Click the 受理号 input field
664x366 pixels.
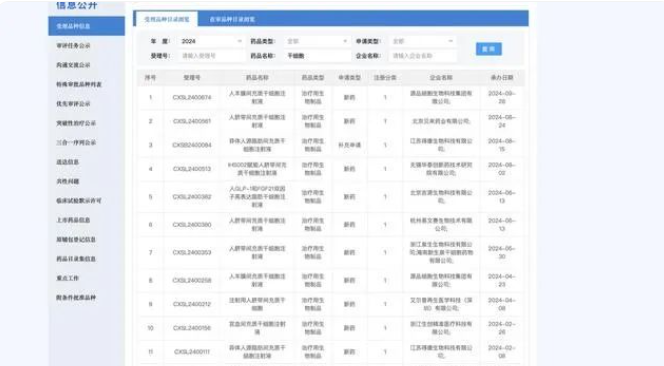[x=211, y=55]
